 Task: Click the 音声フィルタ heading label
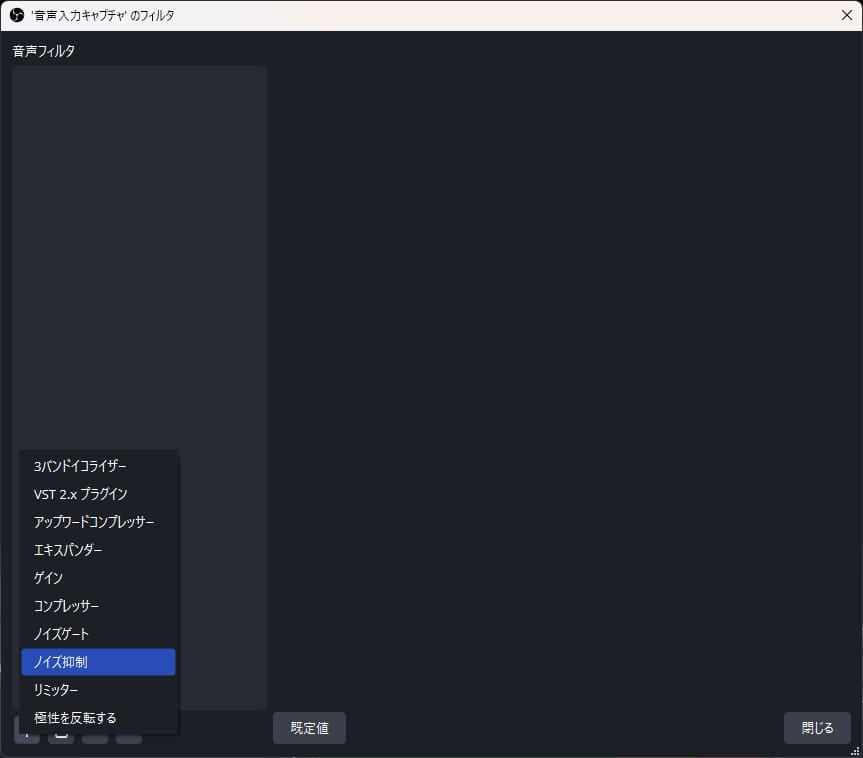point(43,51)
